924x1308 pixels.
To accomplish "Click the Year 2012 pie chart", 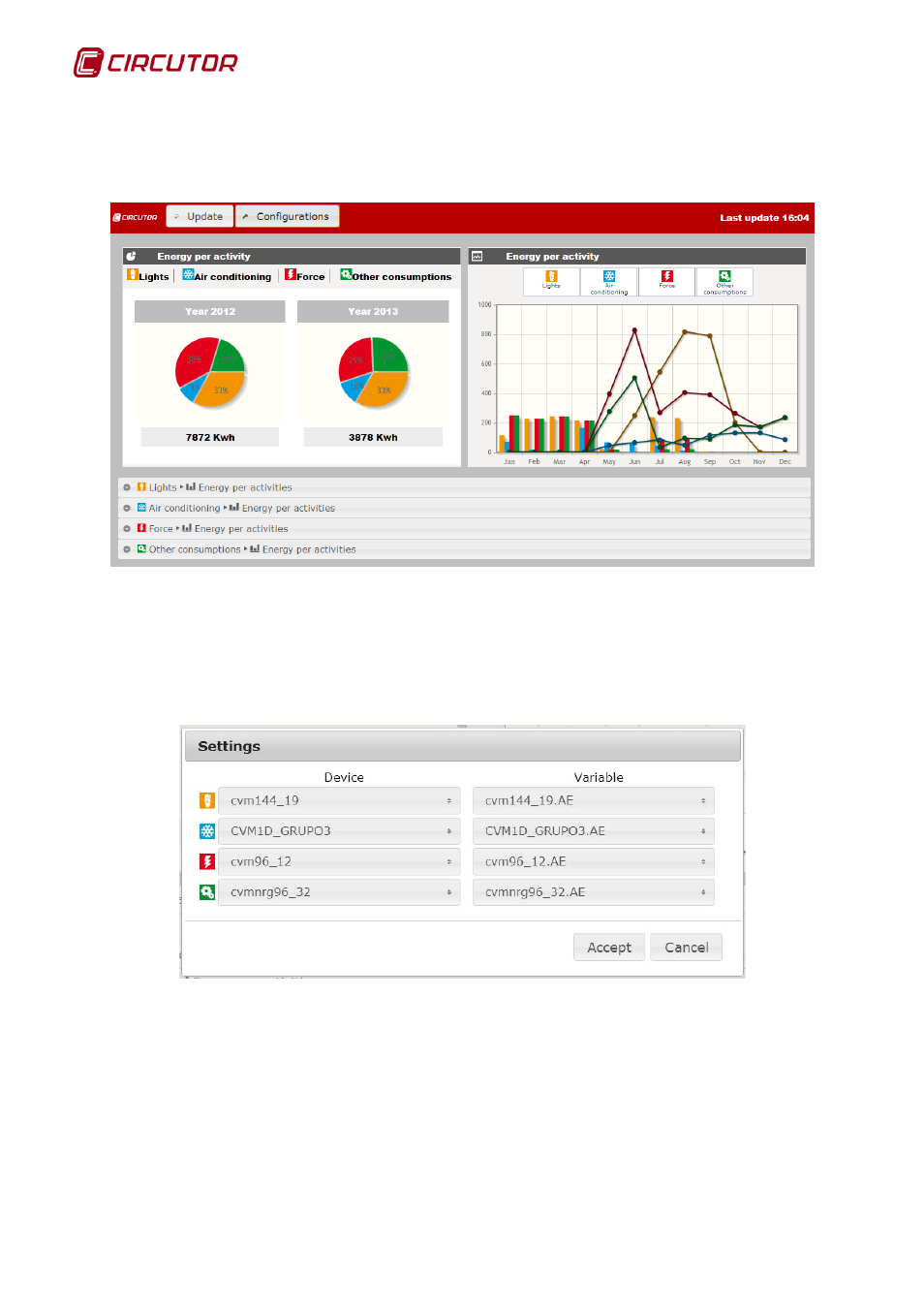I will pyautogui.click(x=210, y=371).
